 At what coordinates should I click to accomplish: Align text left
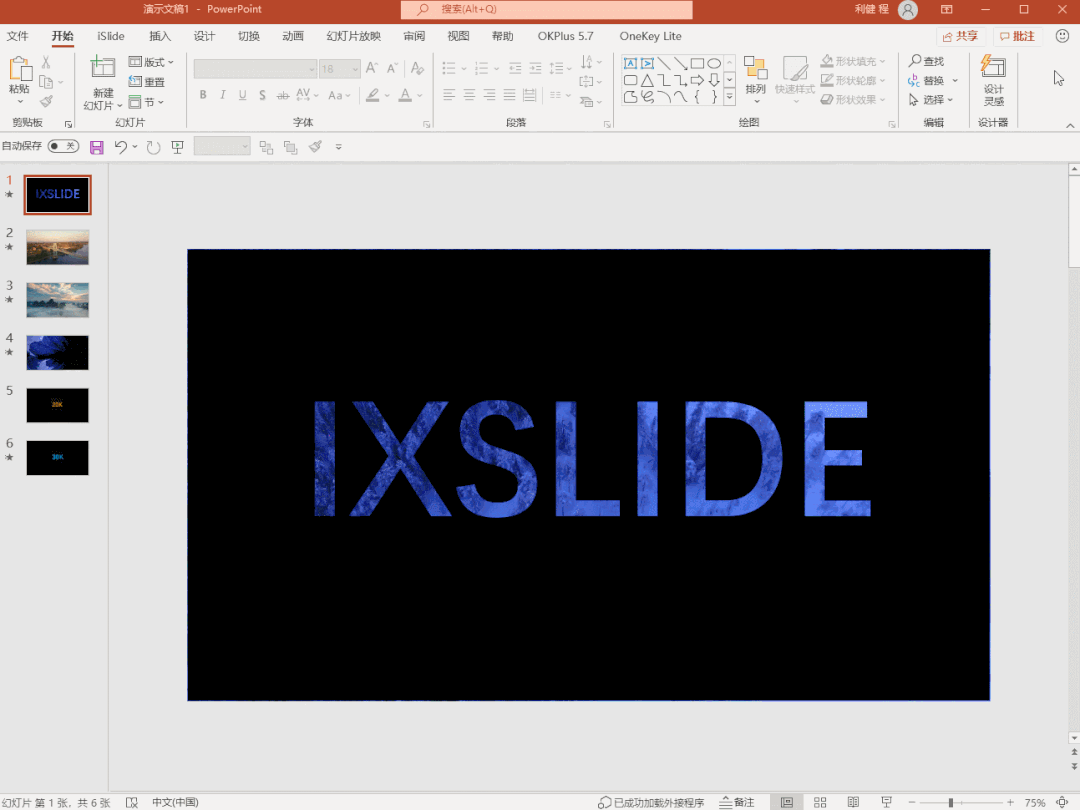point(449,95)
